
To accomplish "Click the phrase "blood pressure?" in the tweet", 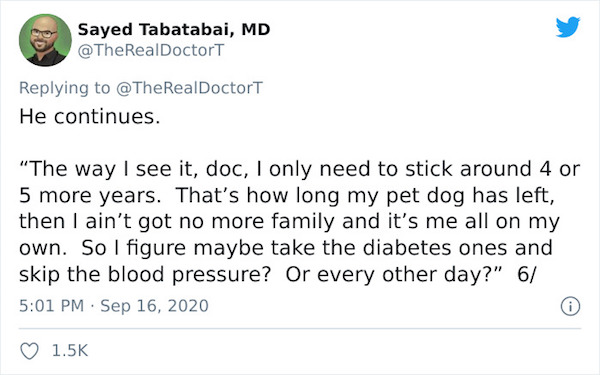I will [189, 275].
